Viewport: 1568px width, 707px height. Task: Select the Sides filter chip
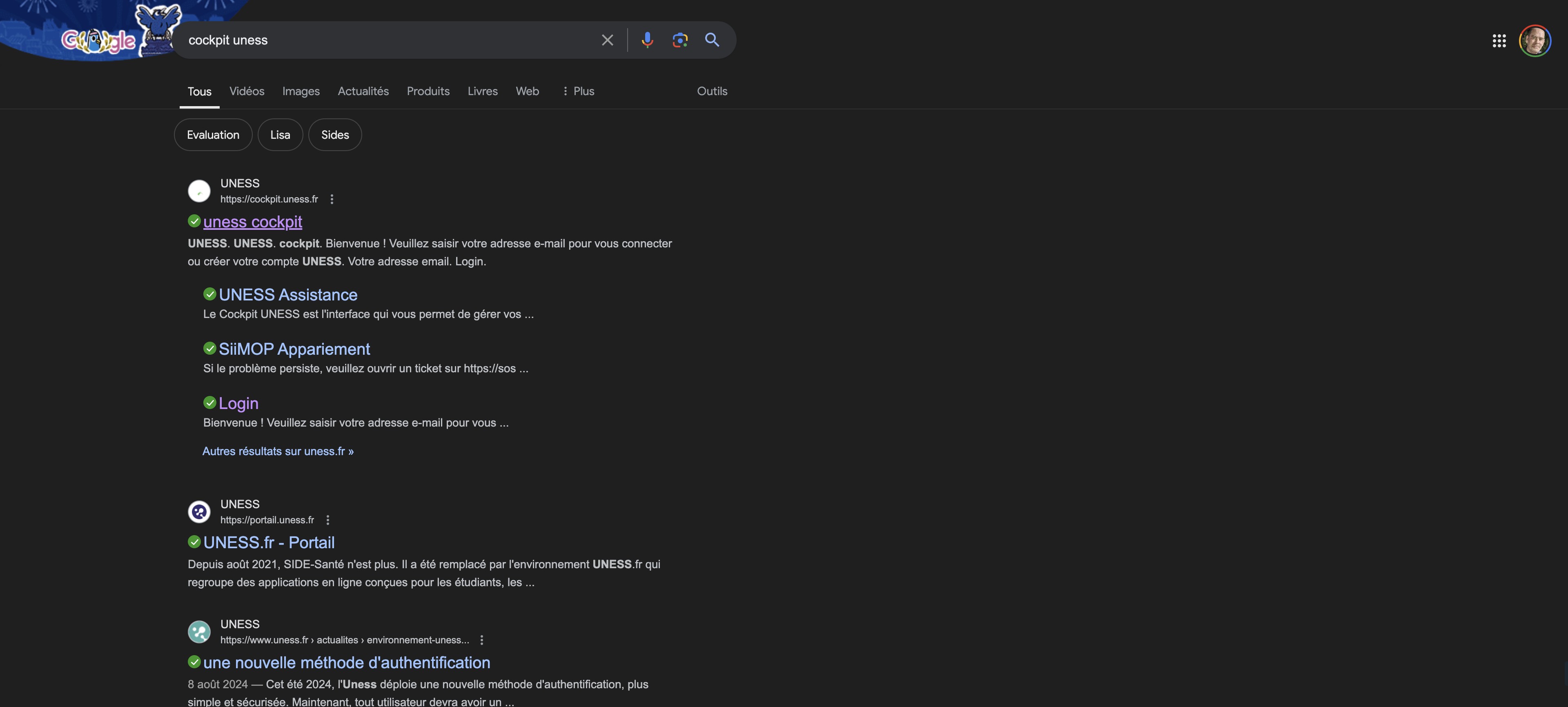[x=335, y=135]
